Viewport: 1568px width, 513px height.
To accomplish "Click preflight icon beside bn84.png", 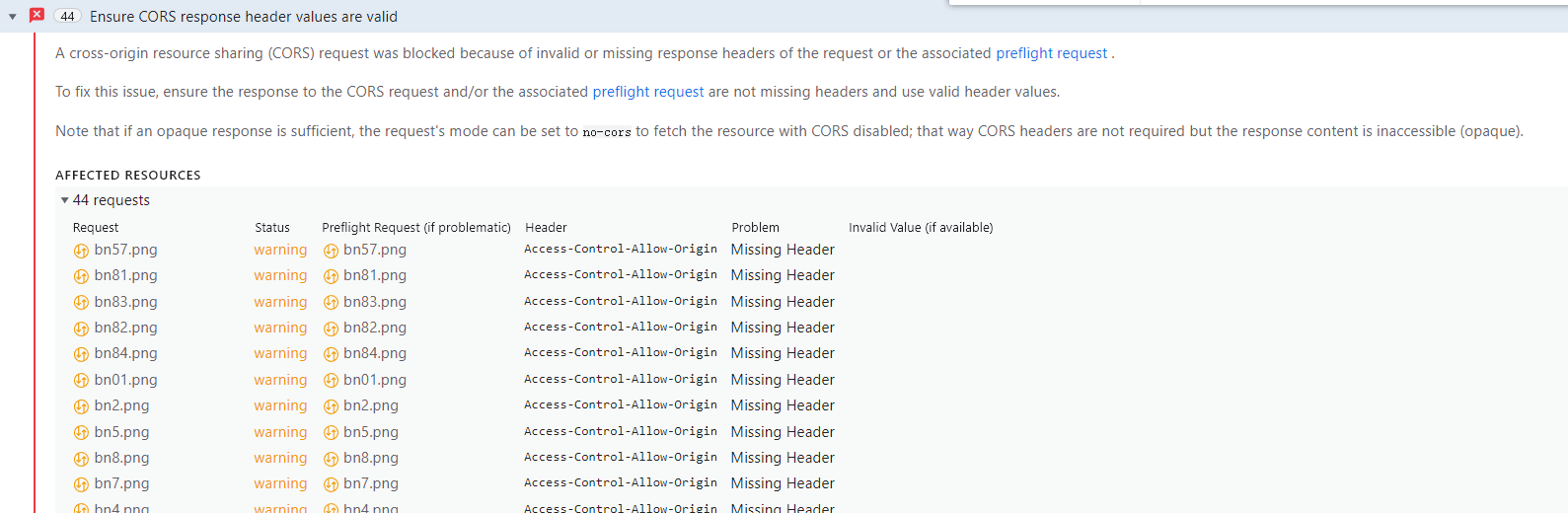I will (331, 354).
